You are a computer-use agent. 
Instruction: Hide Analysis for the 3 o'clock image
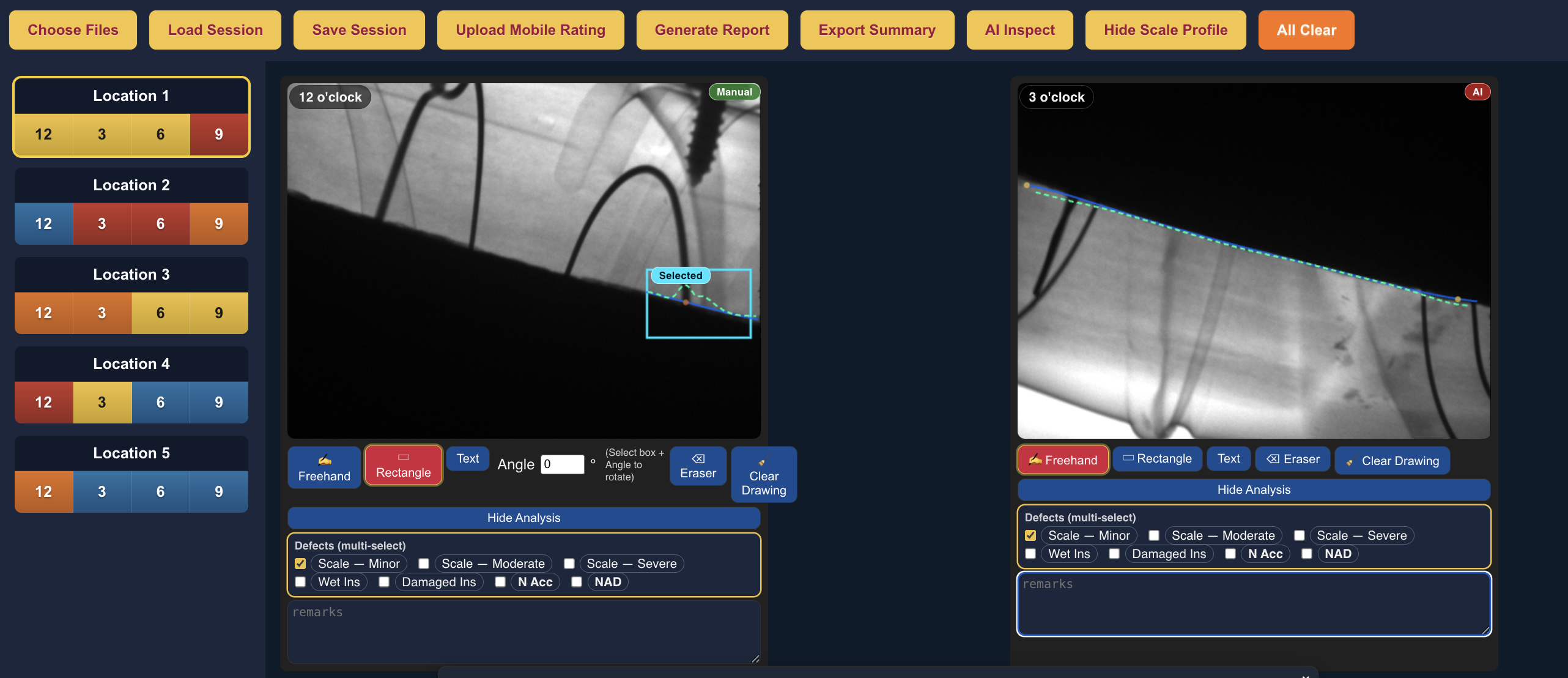tap(1254, 490)
